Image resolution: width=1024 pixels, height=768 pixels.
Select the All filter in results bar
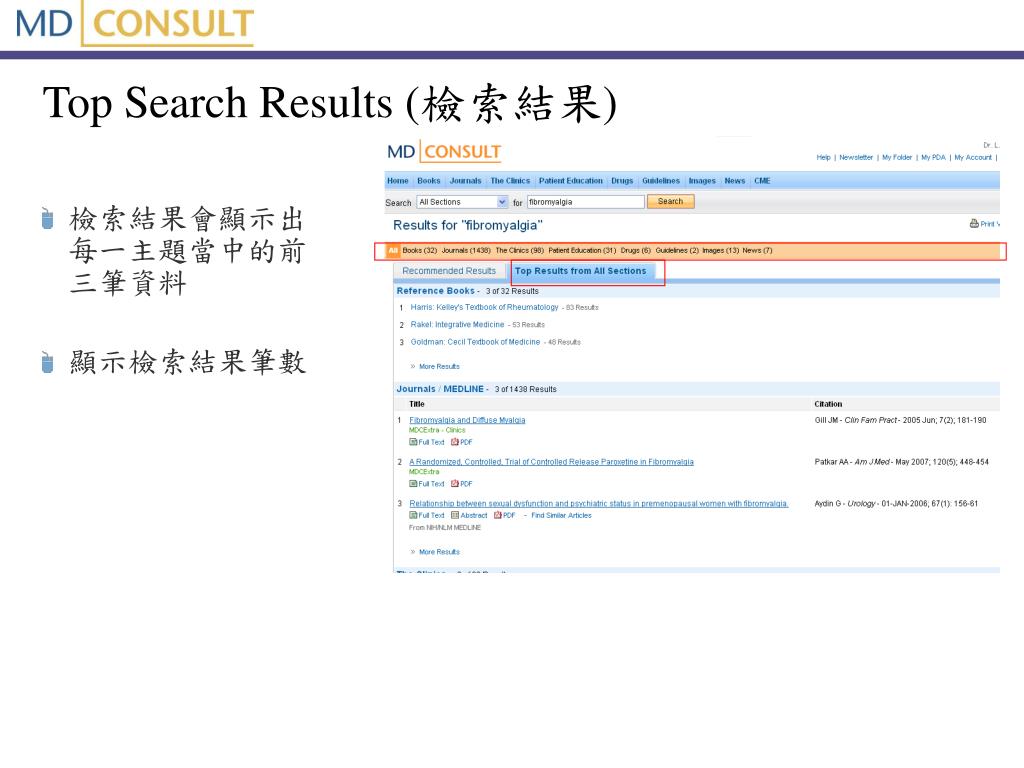(x=392, y=251)
